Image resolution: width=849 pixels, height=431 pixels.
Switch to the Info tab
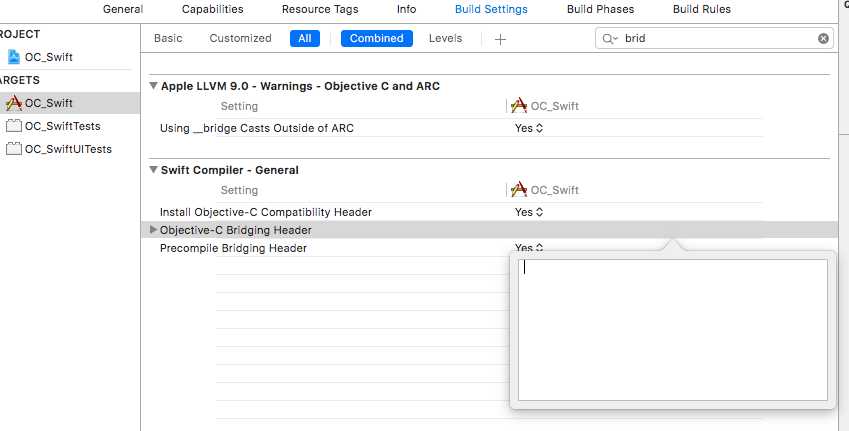[406, 9]
